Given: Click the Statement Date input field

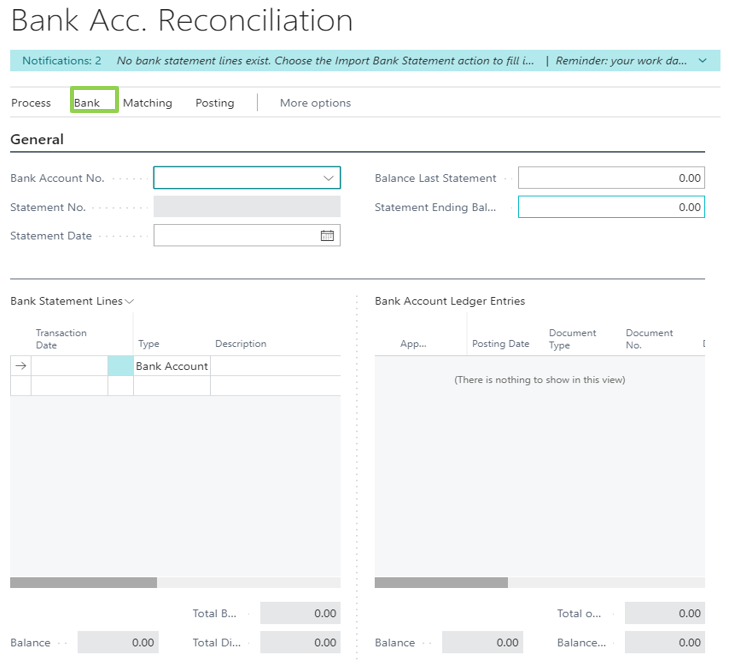Looking at the screenshot, I should [235, 236].
